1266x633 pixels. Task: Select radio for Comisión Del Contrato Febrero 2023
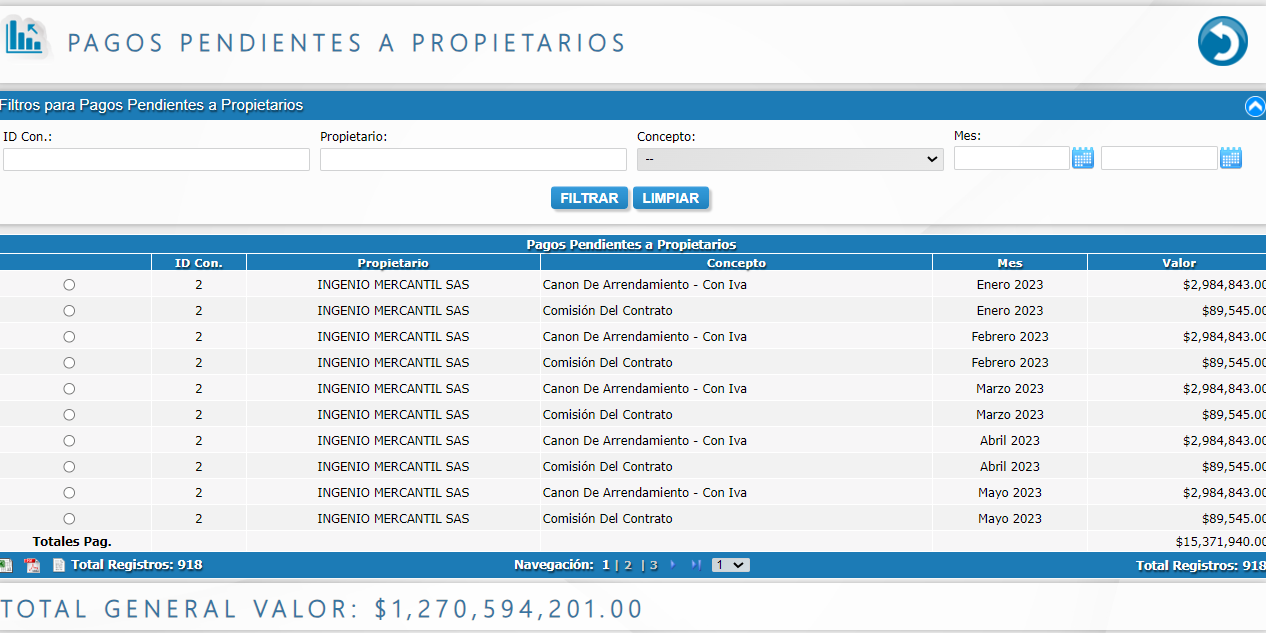69,363
